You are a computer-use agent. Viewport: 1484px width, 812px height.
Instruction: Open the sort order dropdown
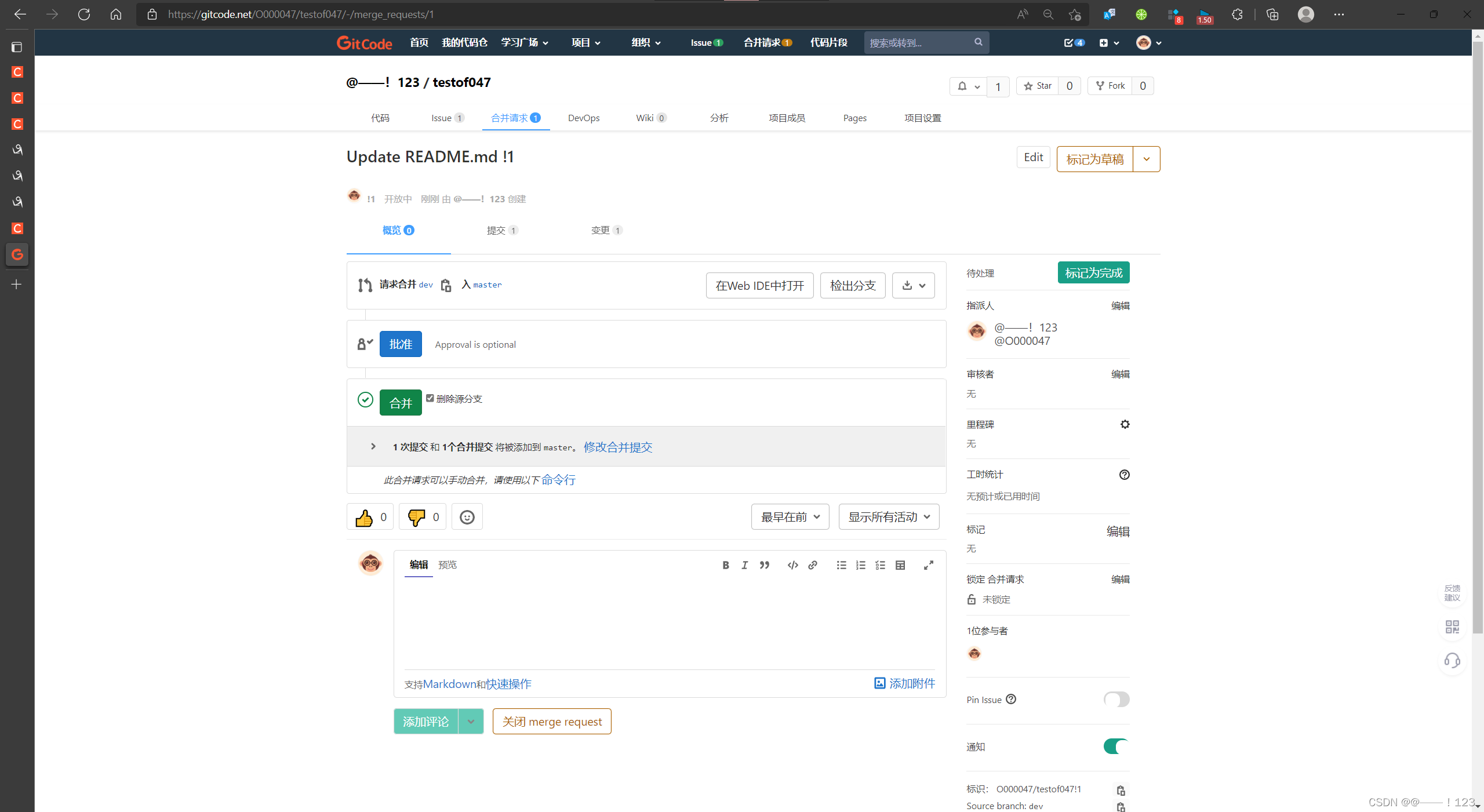[790, 517]
